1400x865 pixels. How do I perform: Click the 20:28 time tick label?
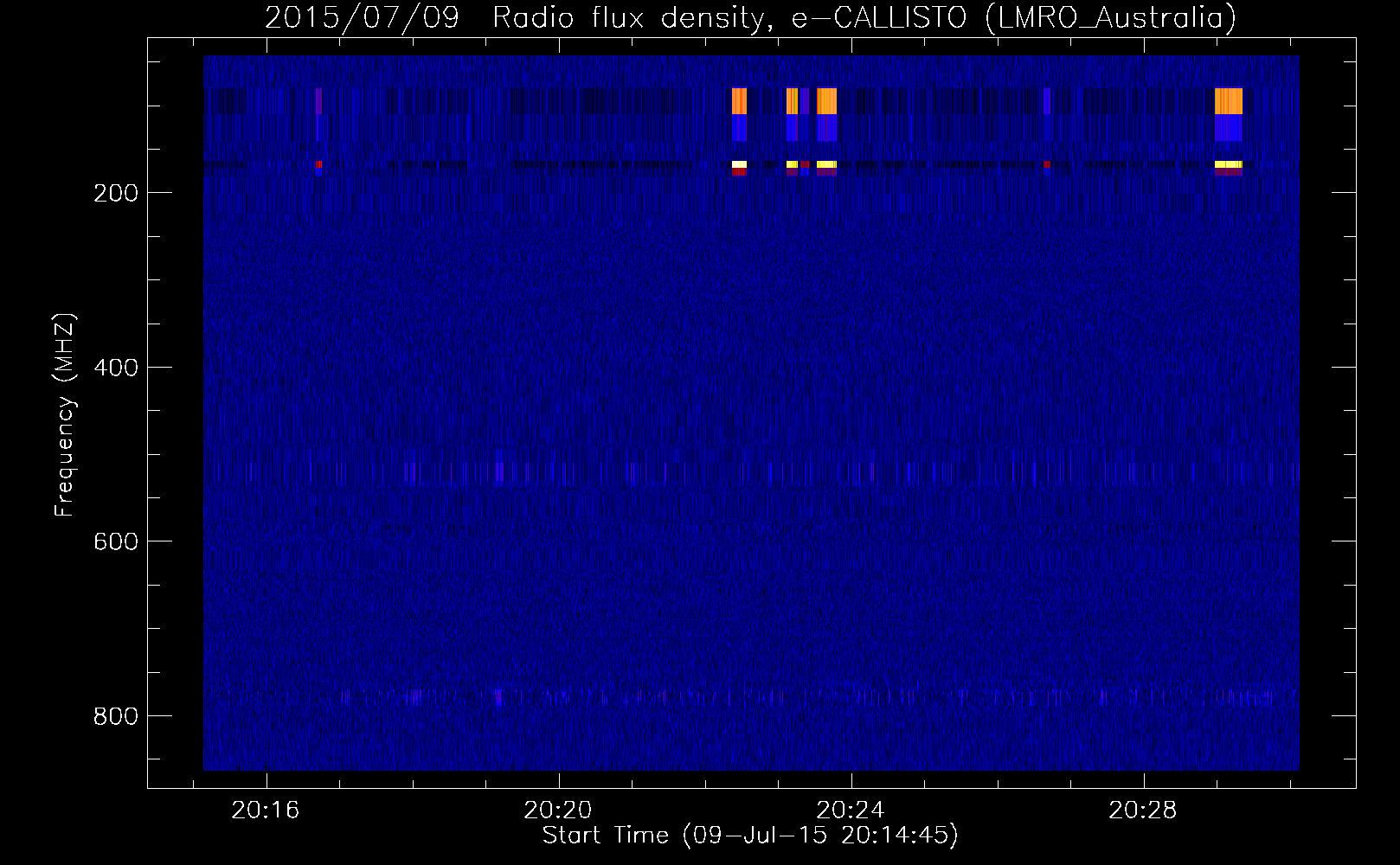tap(1144, 811)
